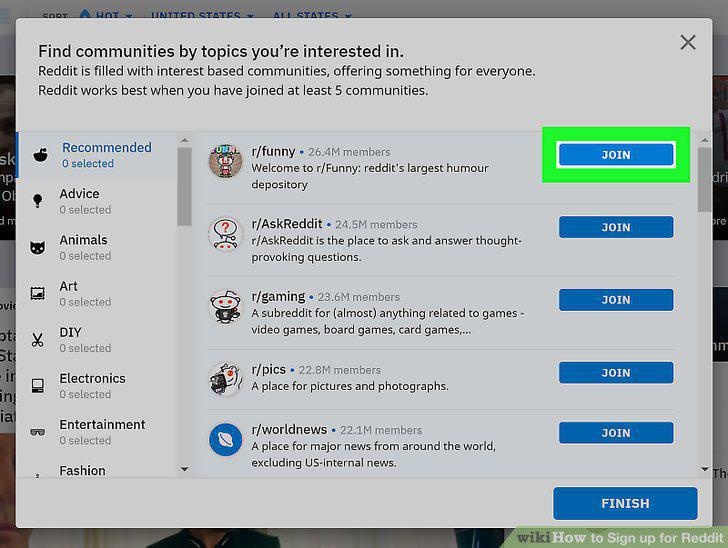Click the community list scrollbar thumb
This screenshot has width=728, height=548.
704,180
